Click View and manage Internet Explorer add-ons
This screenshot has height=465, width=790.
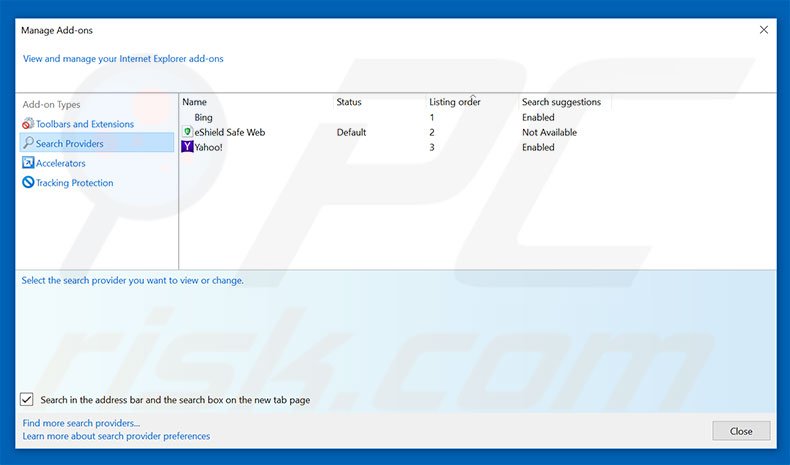[123, 58]
